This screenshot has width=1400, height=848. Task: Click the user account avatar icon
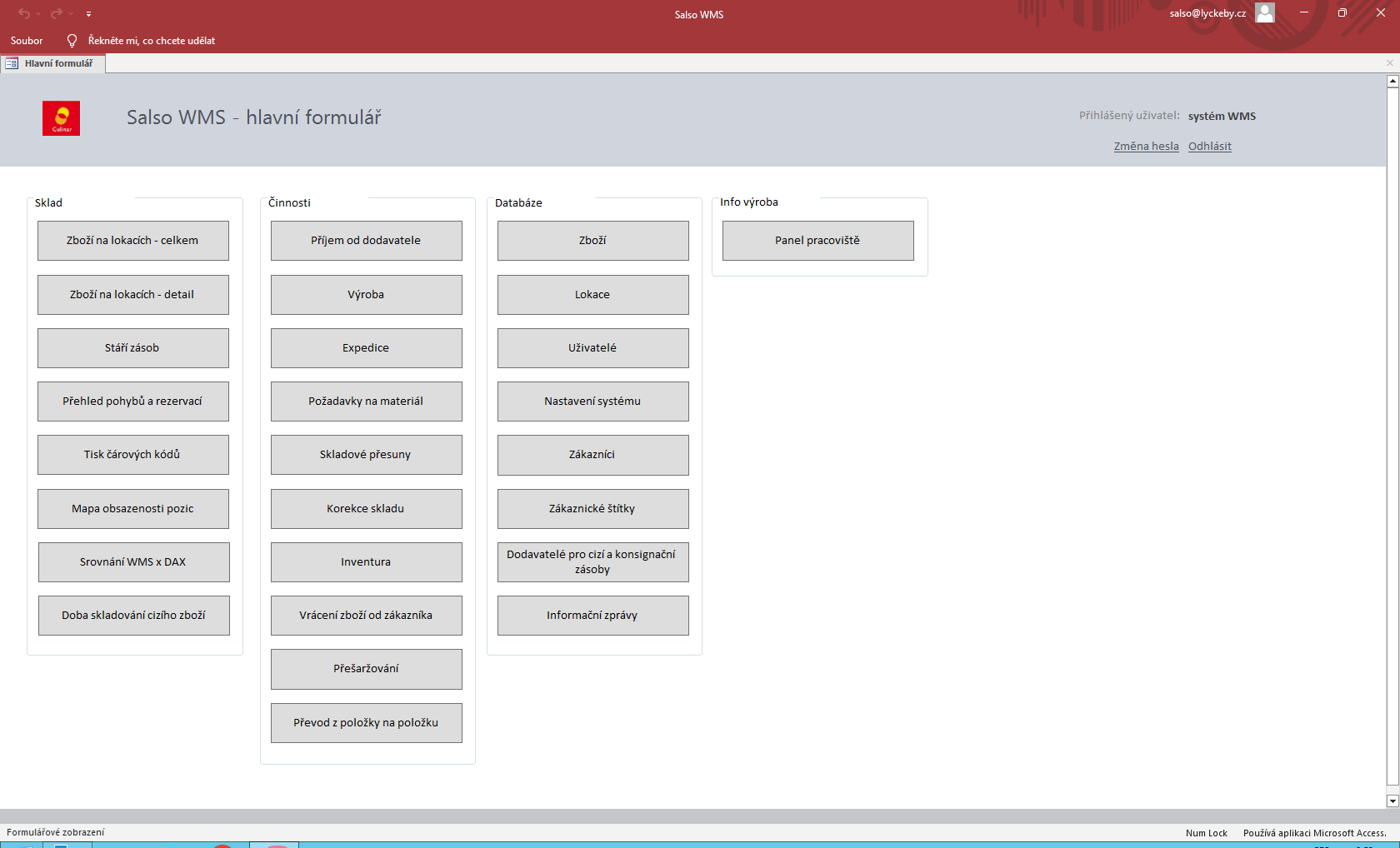click(x=1264, y=12)
